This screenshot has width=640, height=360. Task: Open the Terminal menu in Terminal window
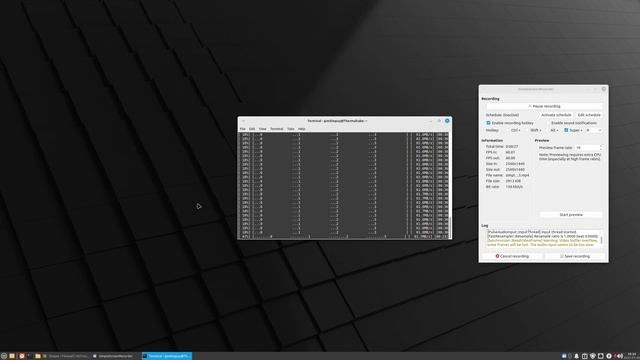(276, 129)
